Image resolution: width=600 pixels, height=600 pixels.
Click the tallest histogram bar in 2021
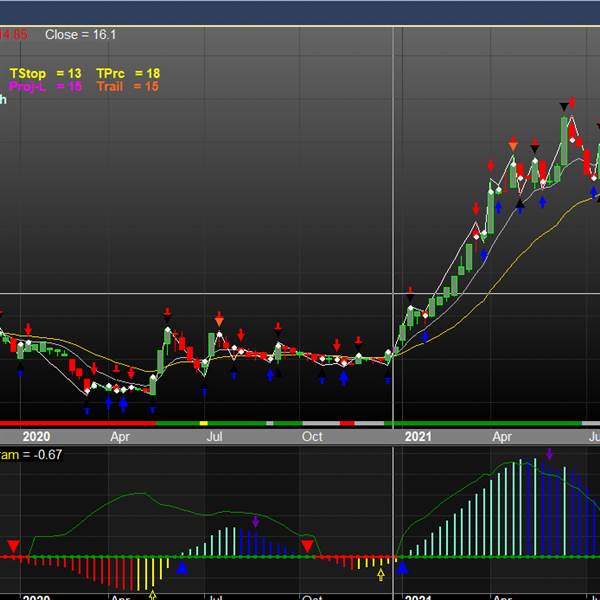[x=535, y=507]
